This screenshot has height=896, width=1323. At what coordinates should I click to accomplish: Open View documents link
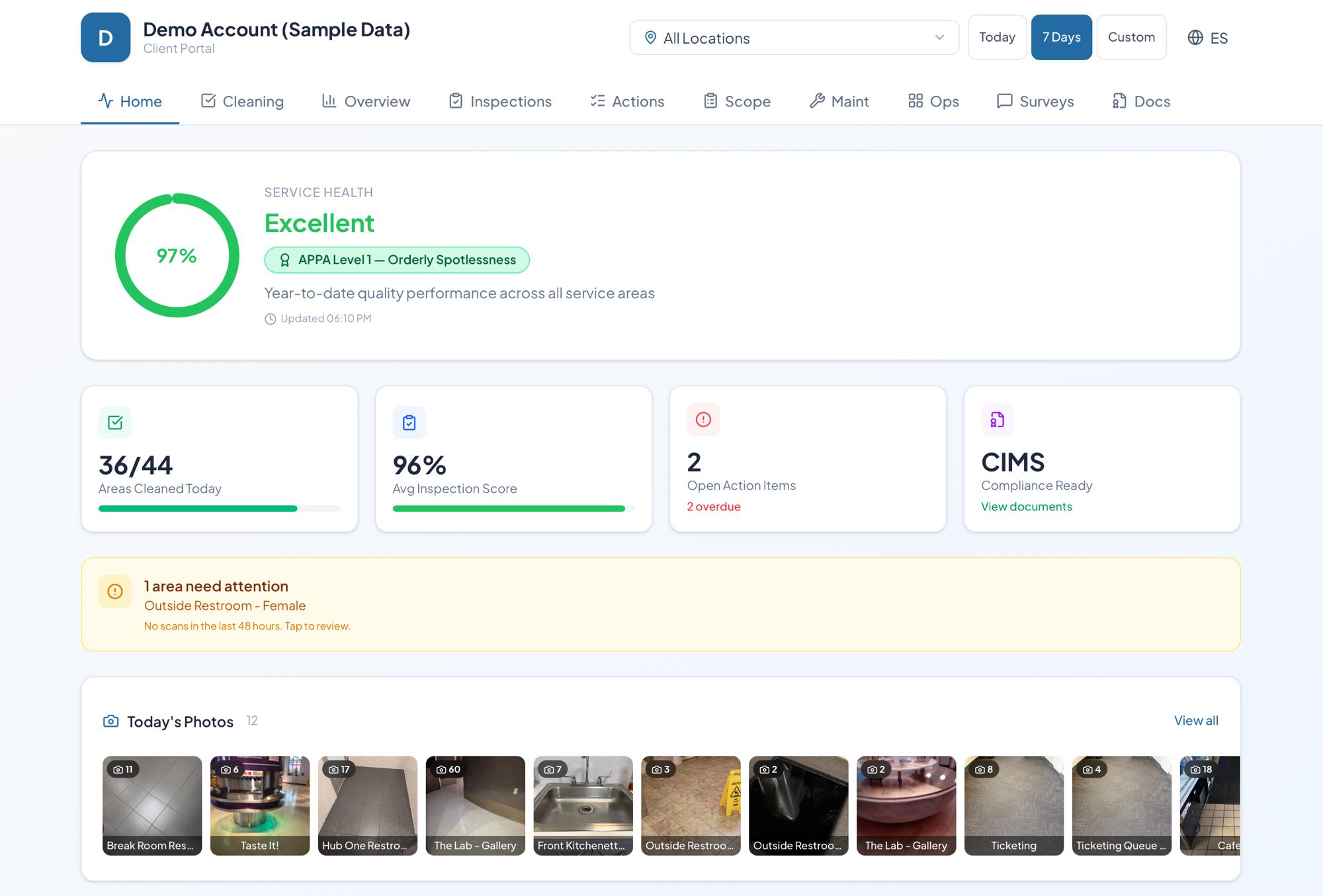tap(1026, 507)
